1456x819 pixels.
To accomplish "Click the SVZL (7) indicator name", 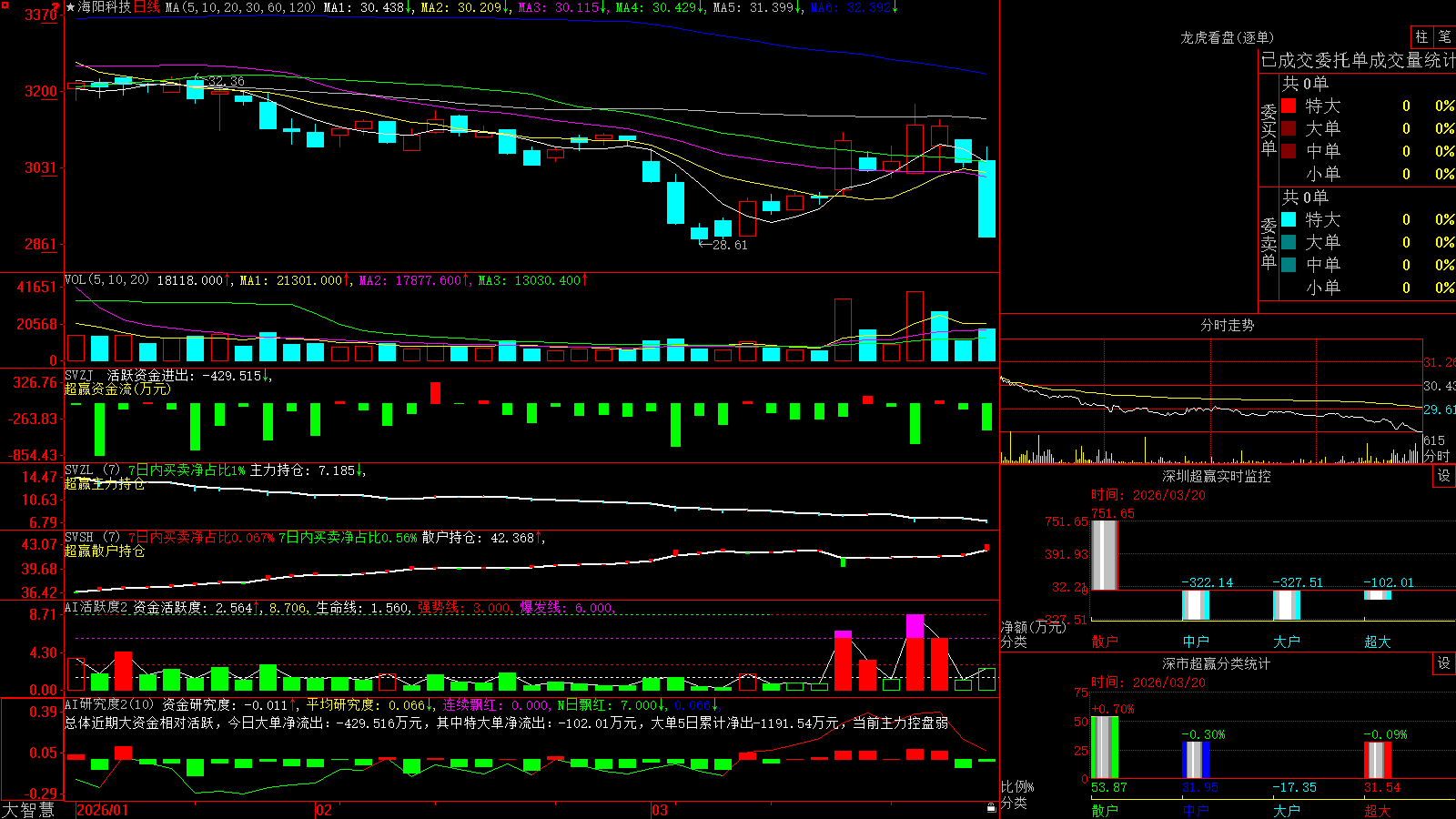I will coord(92,470).
